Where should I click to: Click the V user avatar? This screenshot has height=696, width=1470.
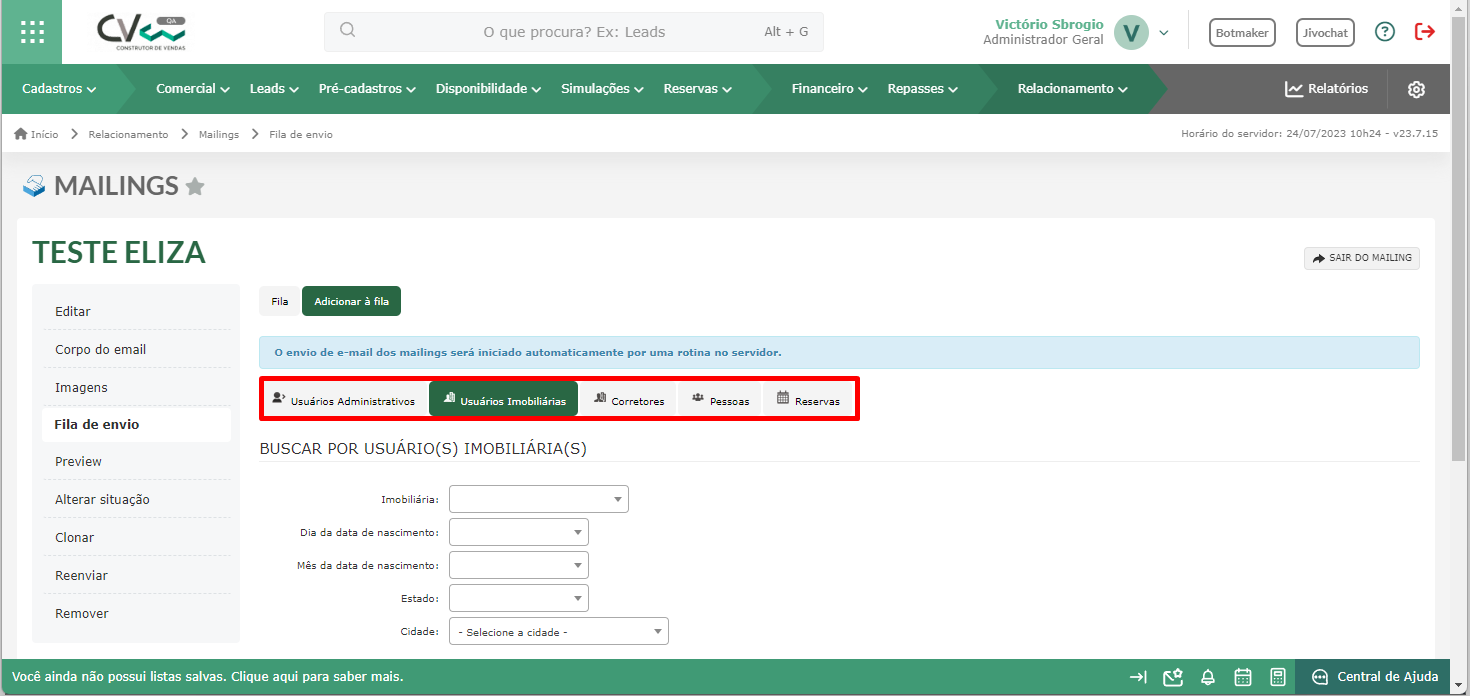pos(1131,32)
